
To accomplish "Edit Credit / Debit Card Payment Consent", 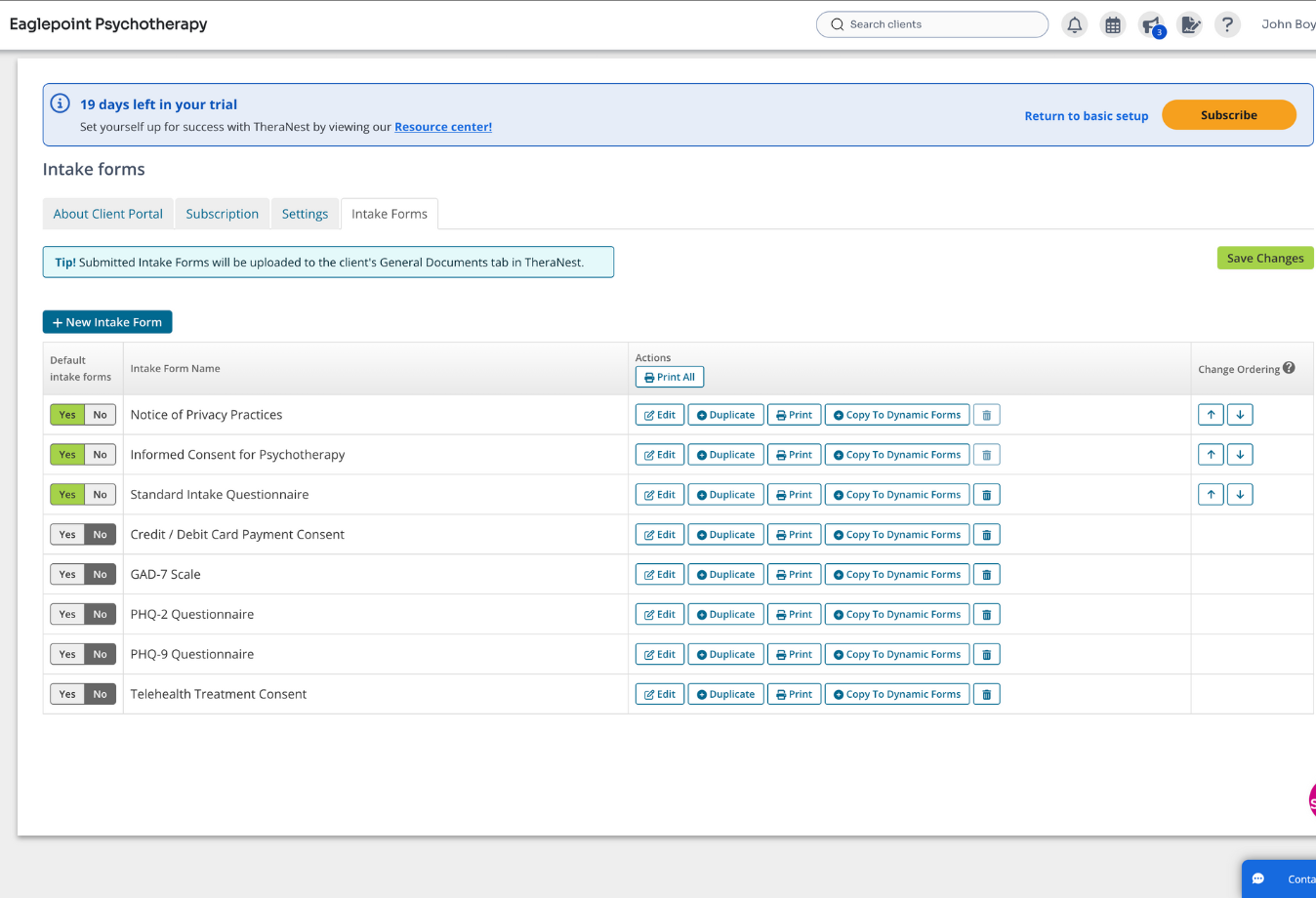I will pyautogui.click(x=660, y=535).
